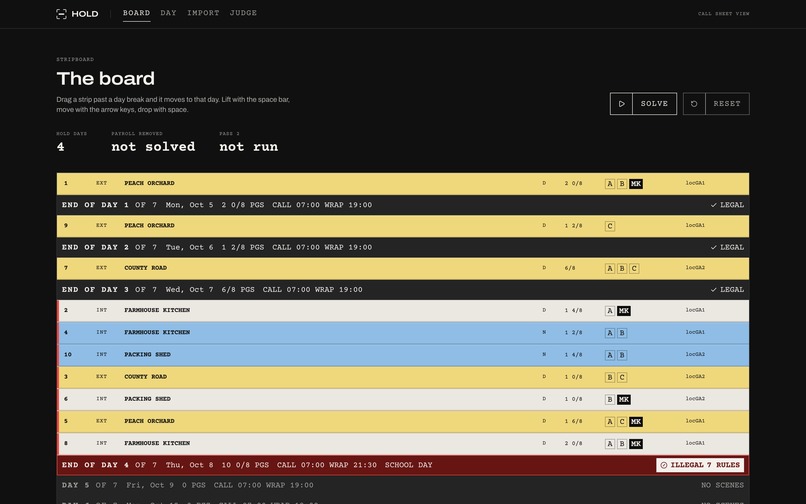Click the A cast tag on scene 7
This screenshot has height=504, width=806.
point(610,268)
